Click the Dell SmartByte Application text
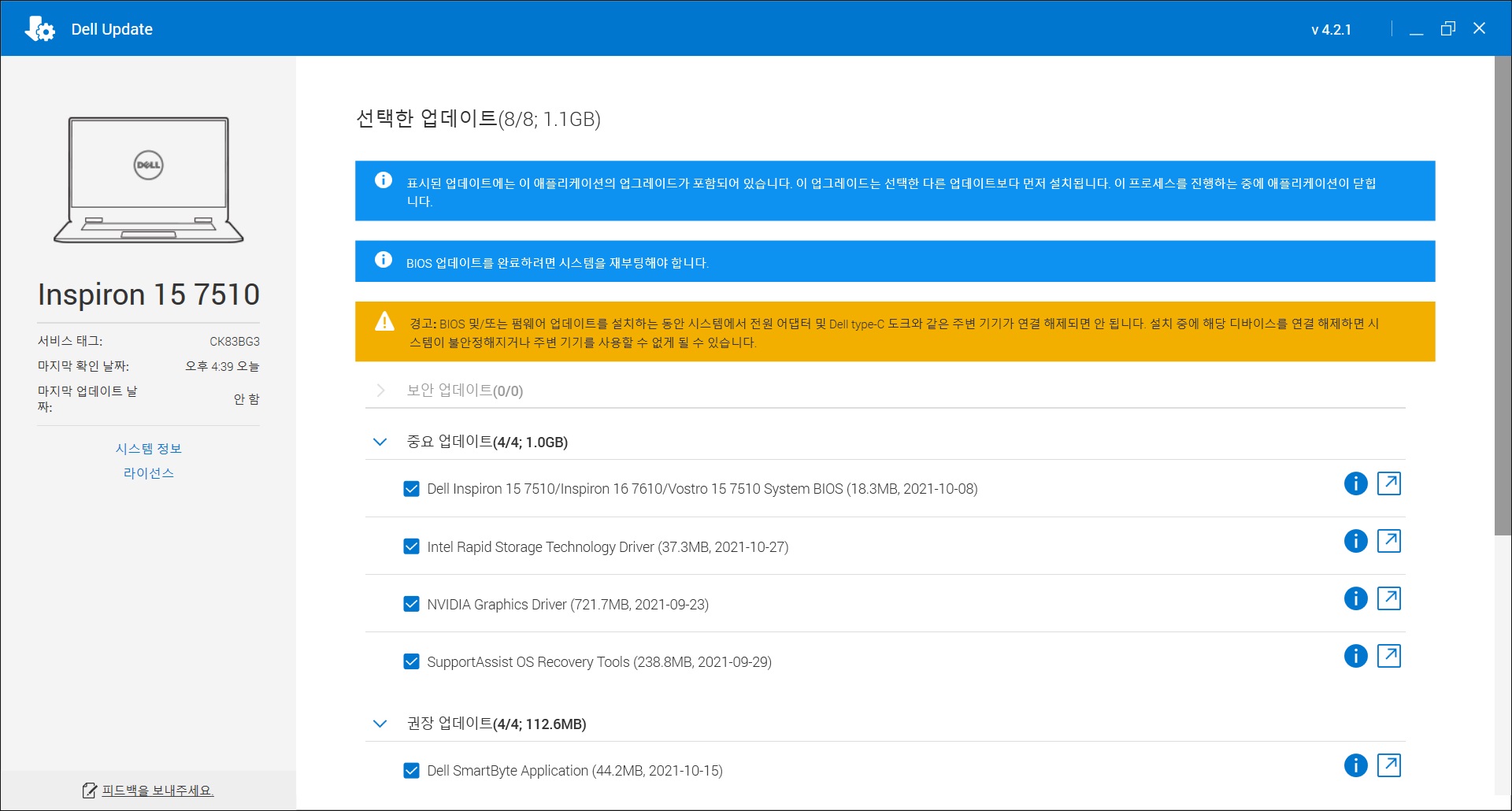Viewport: 1512px width, 811px height. (x=575, y=771)
